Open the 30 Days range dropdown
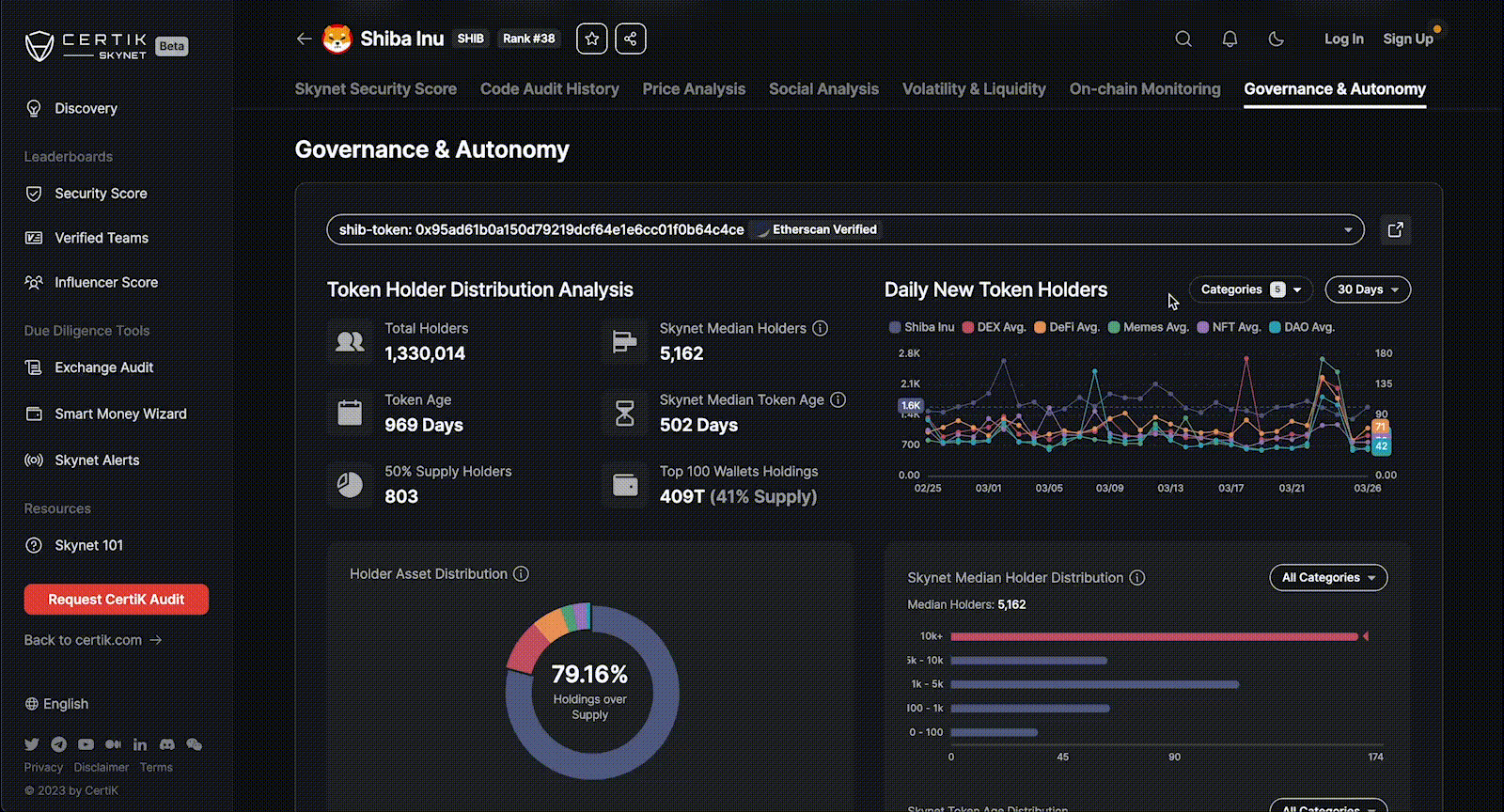Screen dimensions: 1504x812 1368,289
